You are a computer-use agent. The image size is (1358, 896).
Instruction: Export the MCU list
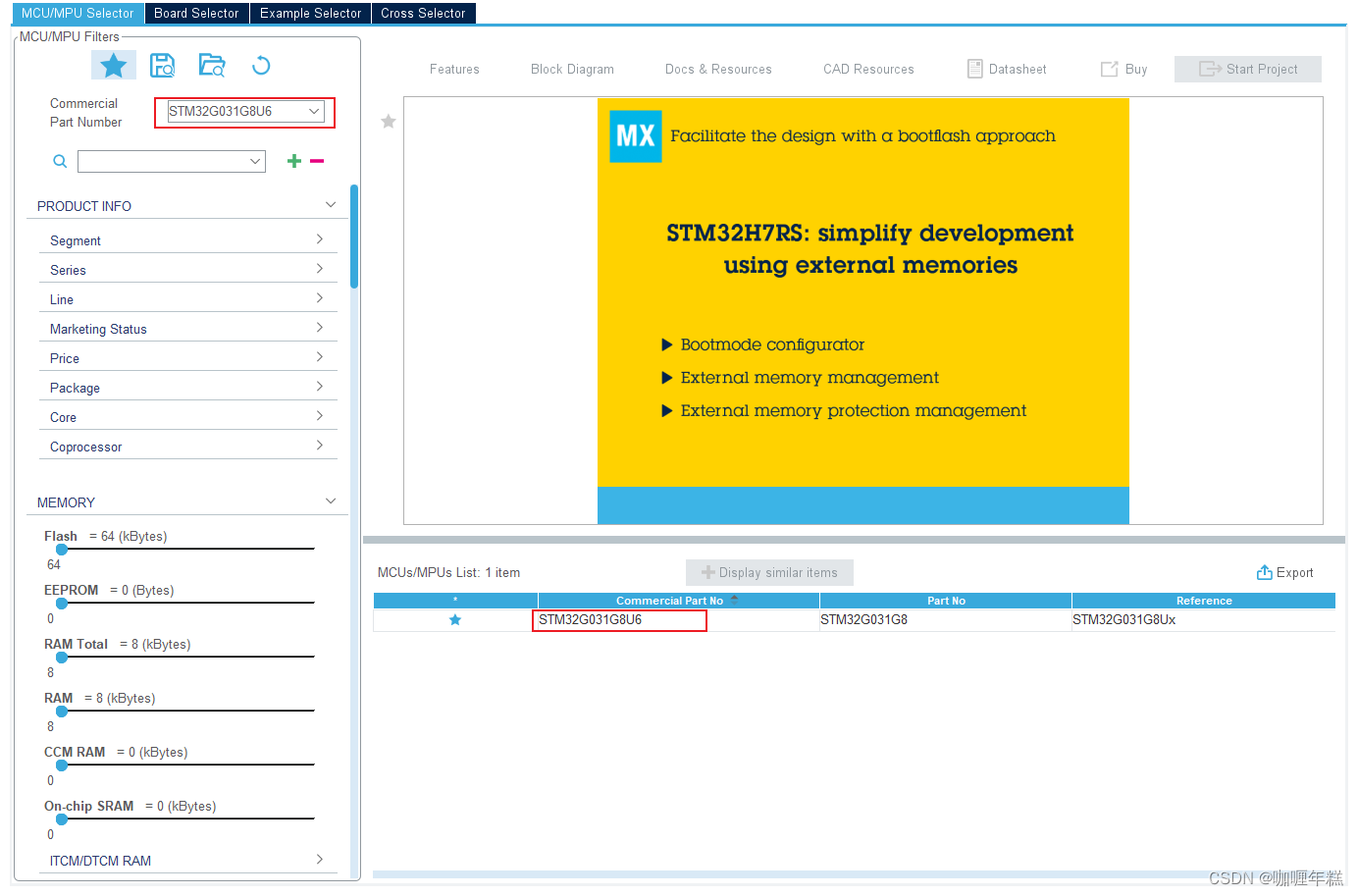coord(1284,573)
